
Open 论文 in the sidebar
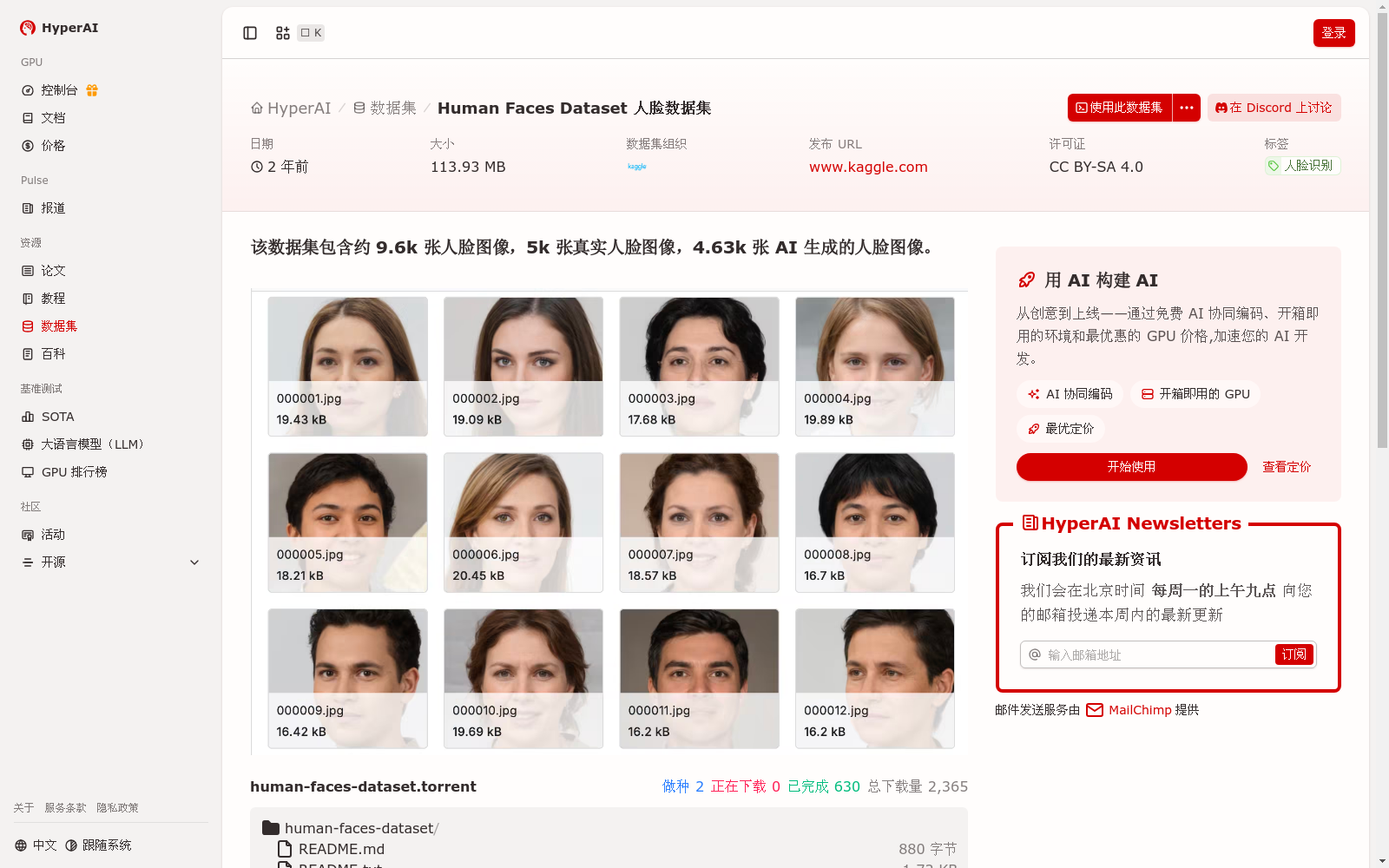pos(43,271)
